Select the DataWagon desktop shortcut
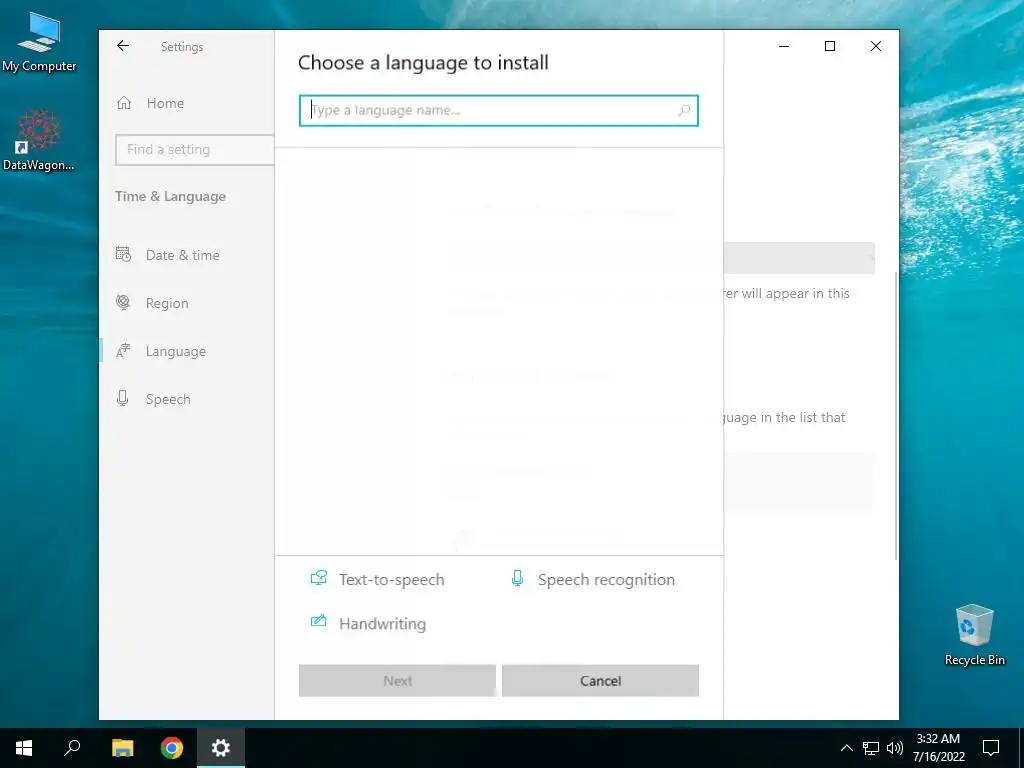The height and width of the screenshot is (768, 1024). pyautogui.click(x=39, y=140)
